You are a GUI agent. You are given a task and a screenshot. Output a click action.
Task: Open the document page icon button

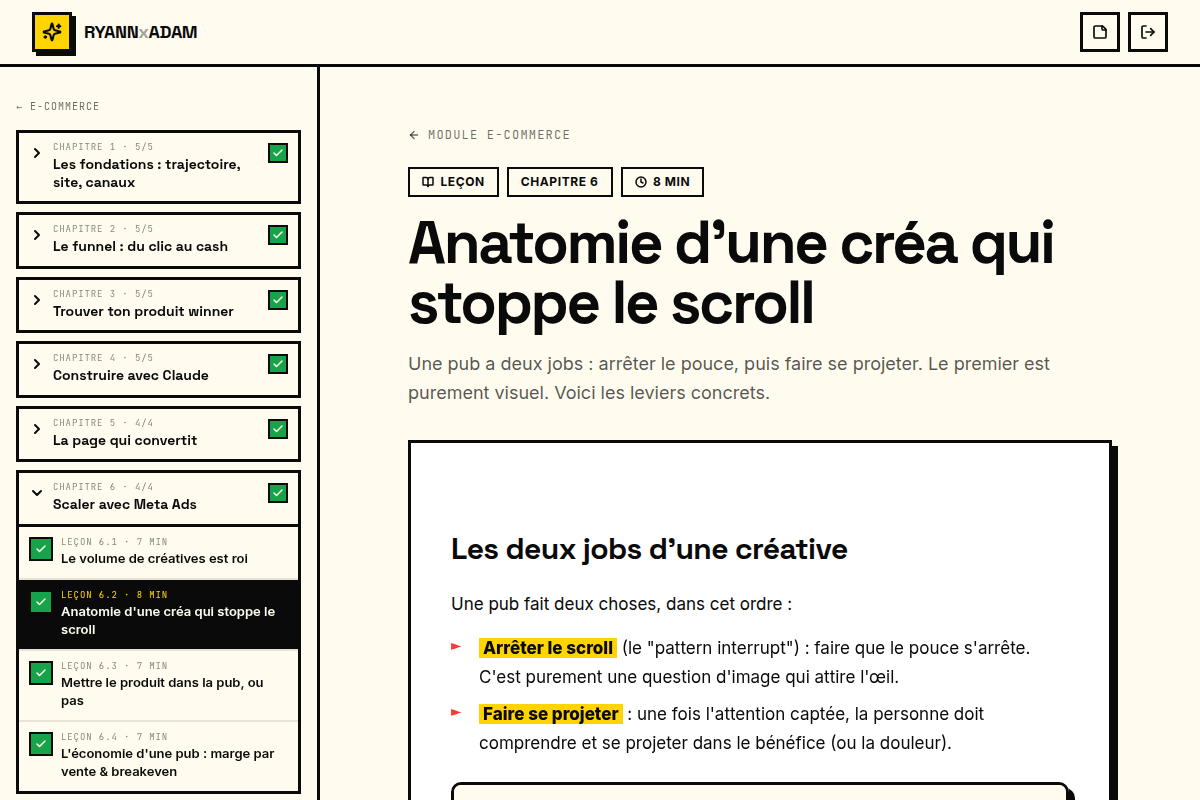[1100, 32]
